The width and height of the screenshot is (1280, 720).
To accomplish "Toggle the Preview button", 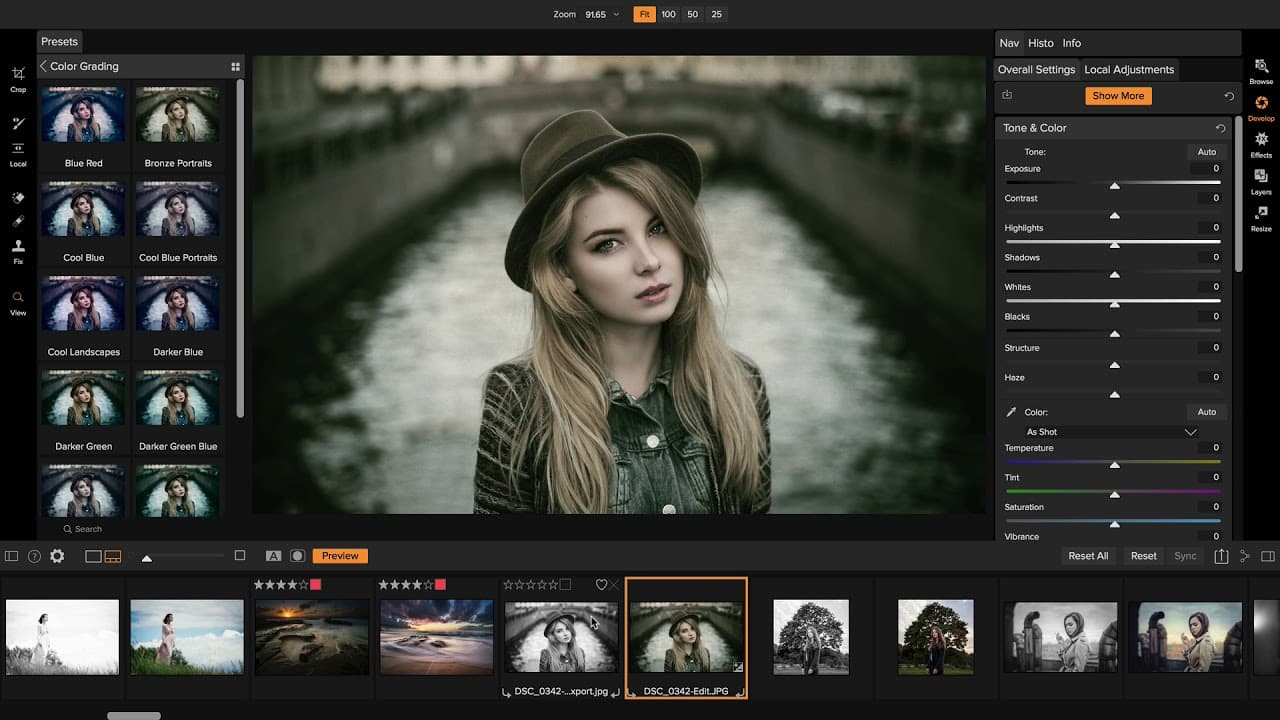I will 339,555.
